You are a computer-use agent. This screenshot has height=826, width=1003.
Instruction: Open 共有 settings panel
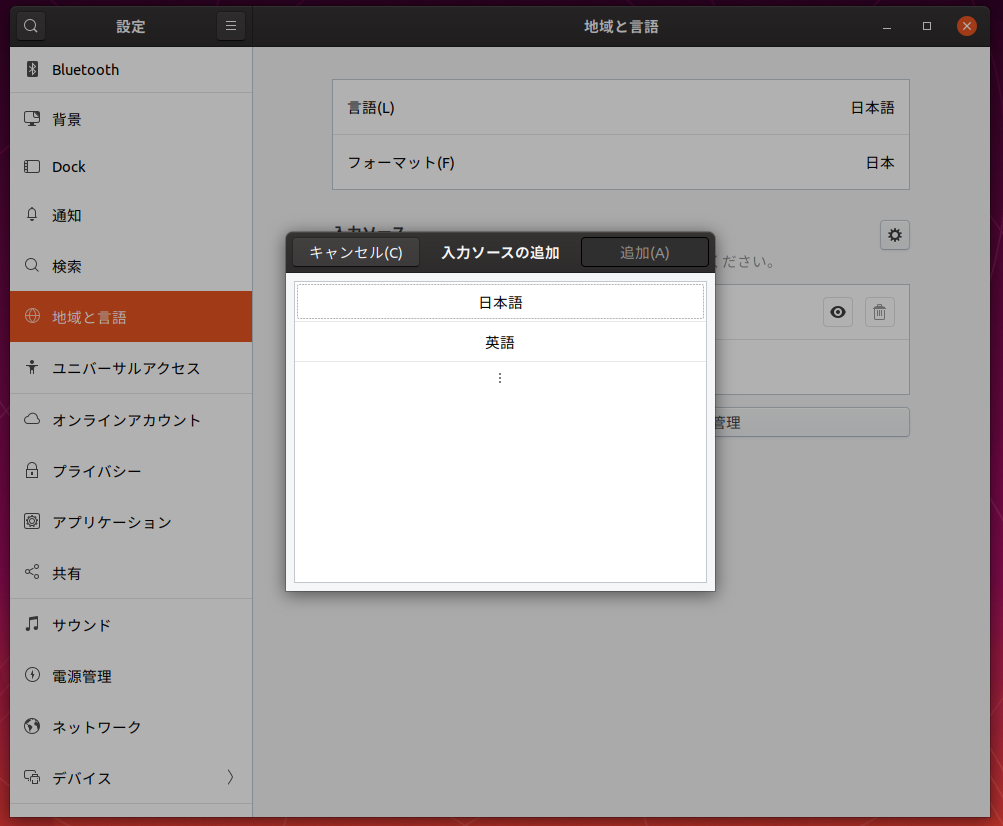[131, 573]
